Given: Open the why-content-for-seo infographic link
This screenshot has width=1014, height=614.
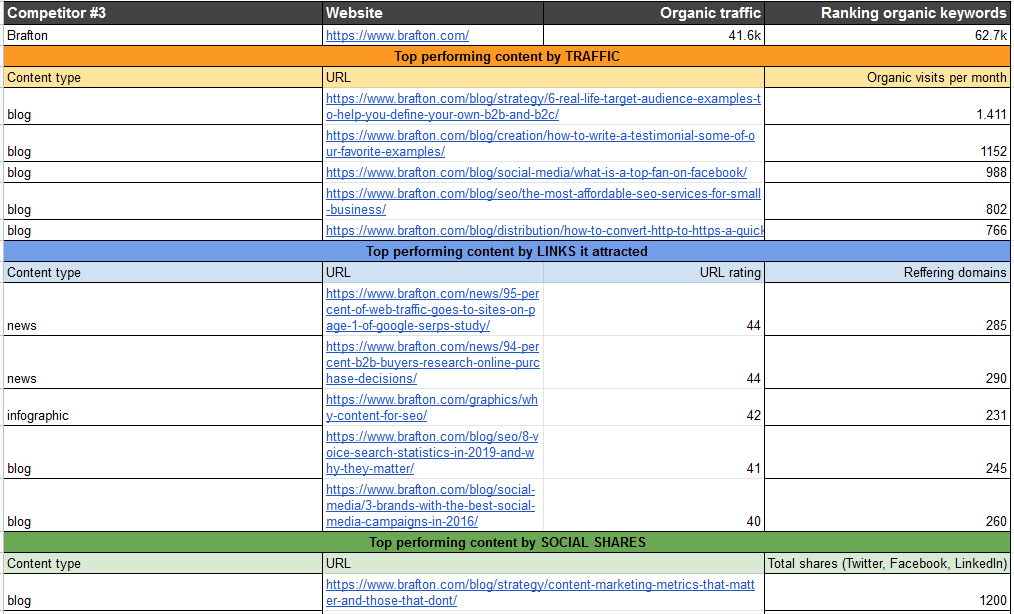Looking at the screenshot, I should [x=432, y=408].
